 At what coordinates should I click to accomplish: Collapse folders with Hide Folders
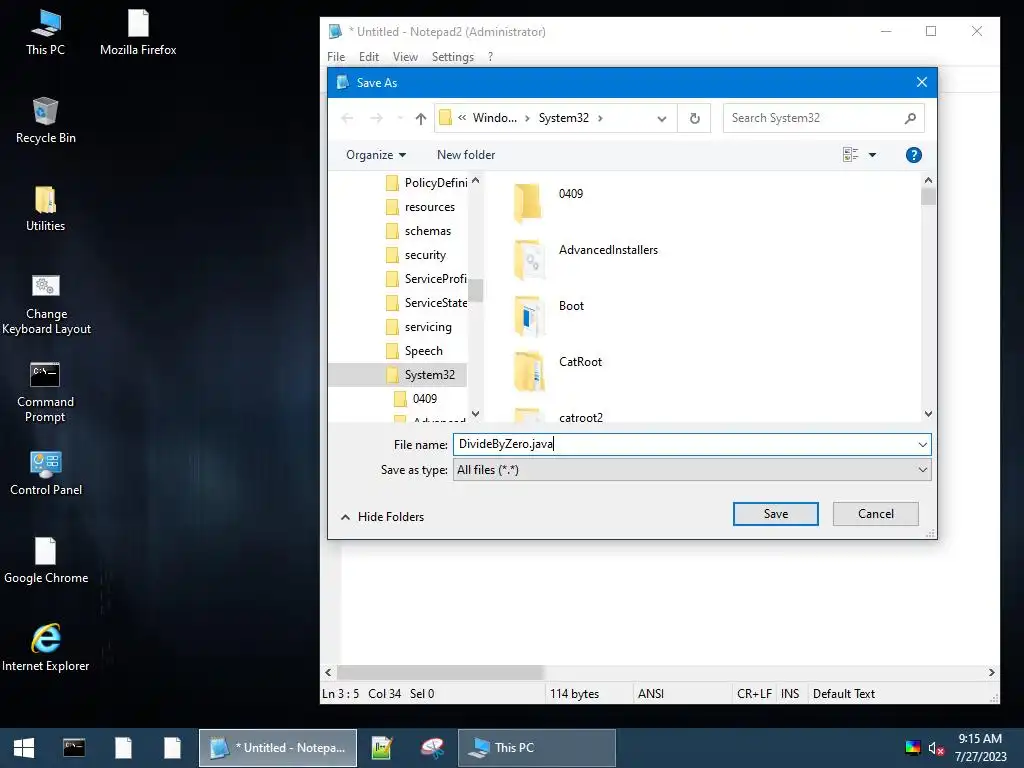(x=383, y=517)
